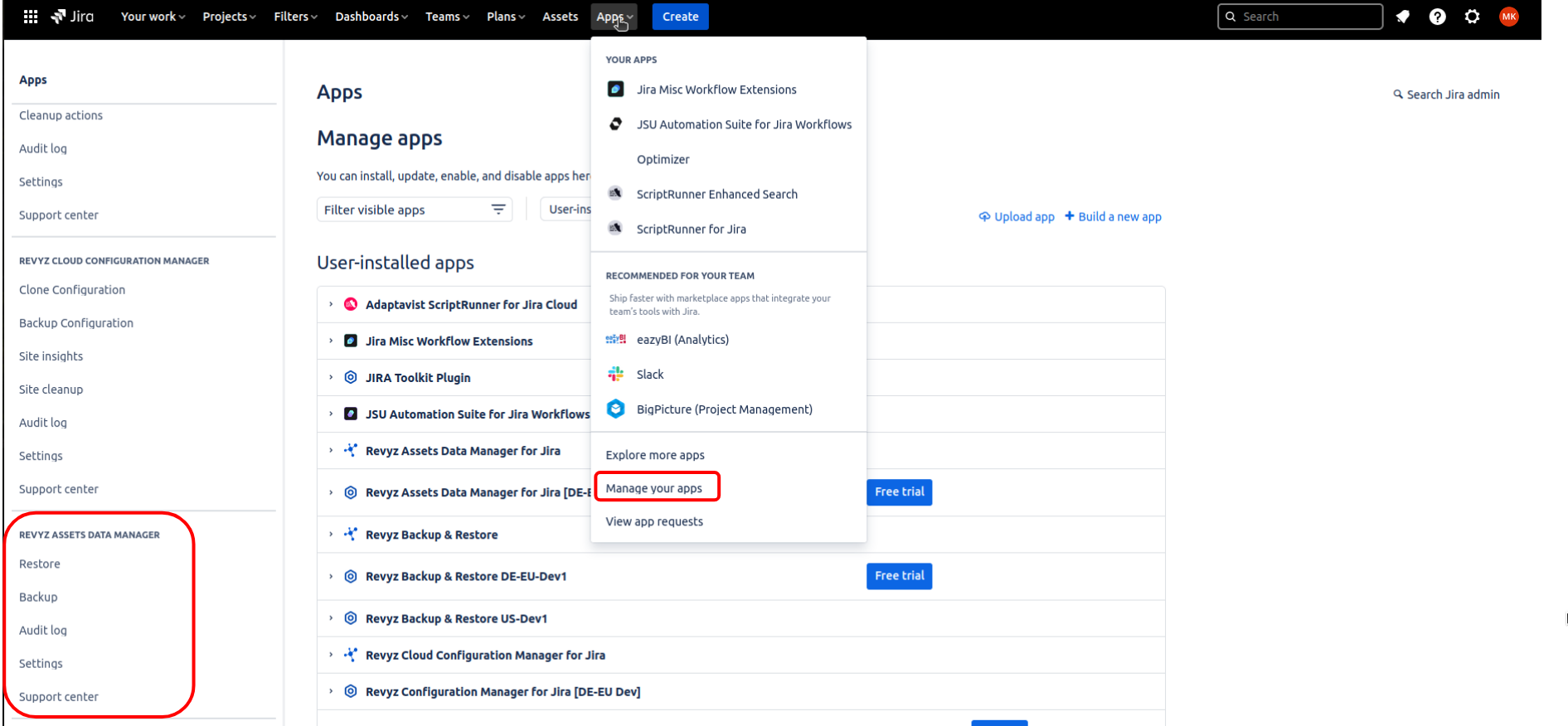Viewport: 1568px width, 726px height.
Task: Expand Revyz Backup & Restore US-Dev1 row
Action: click(331, 618)
